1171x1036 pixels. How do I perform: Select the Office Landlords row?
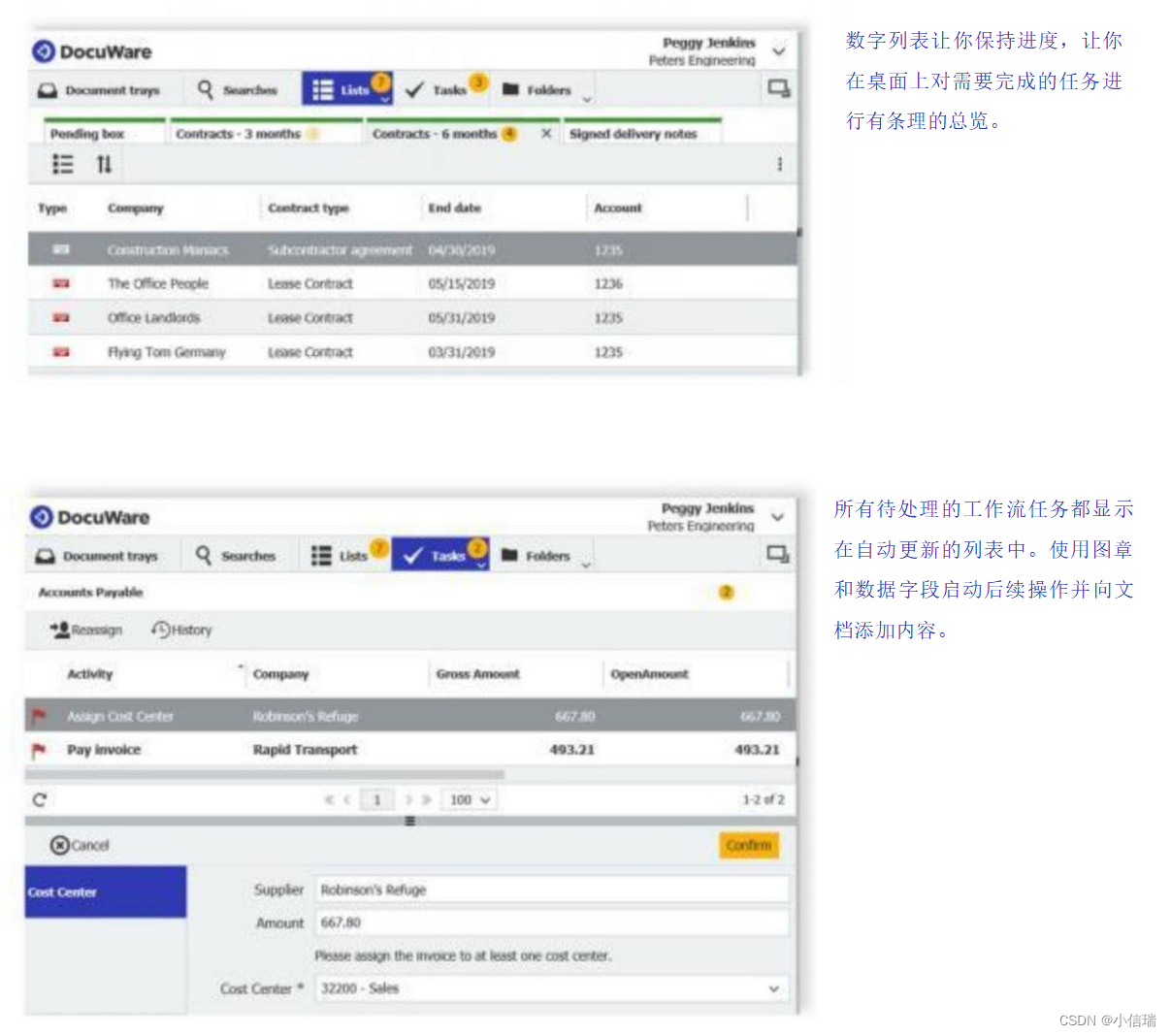[x=412, y=317]
